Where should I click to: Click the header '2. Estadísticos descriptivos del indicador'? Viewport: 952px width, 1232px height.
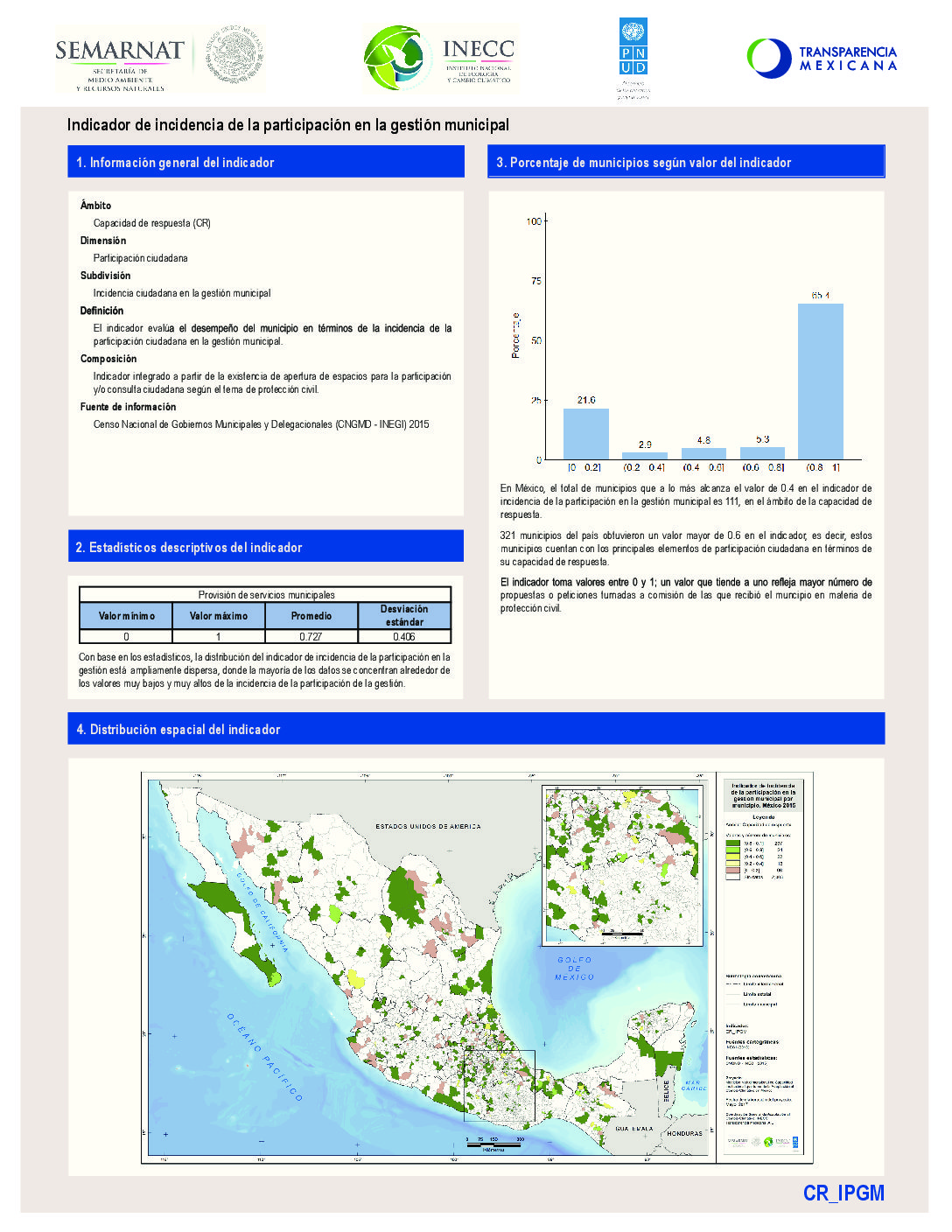(x=266, y=547)
